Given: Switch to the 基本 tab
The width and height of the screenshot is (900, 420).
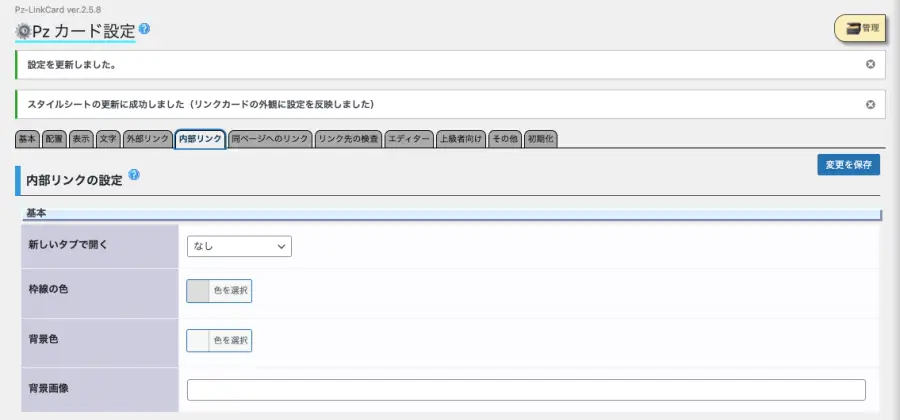Looking at the screenshot, I should tap(27, 139).
